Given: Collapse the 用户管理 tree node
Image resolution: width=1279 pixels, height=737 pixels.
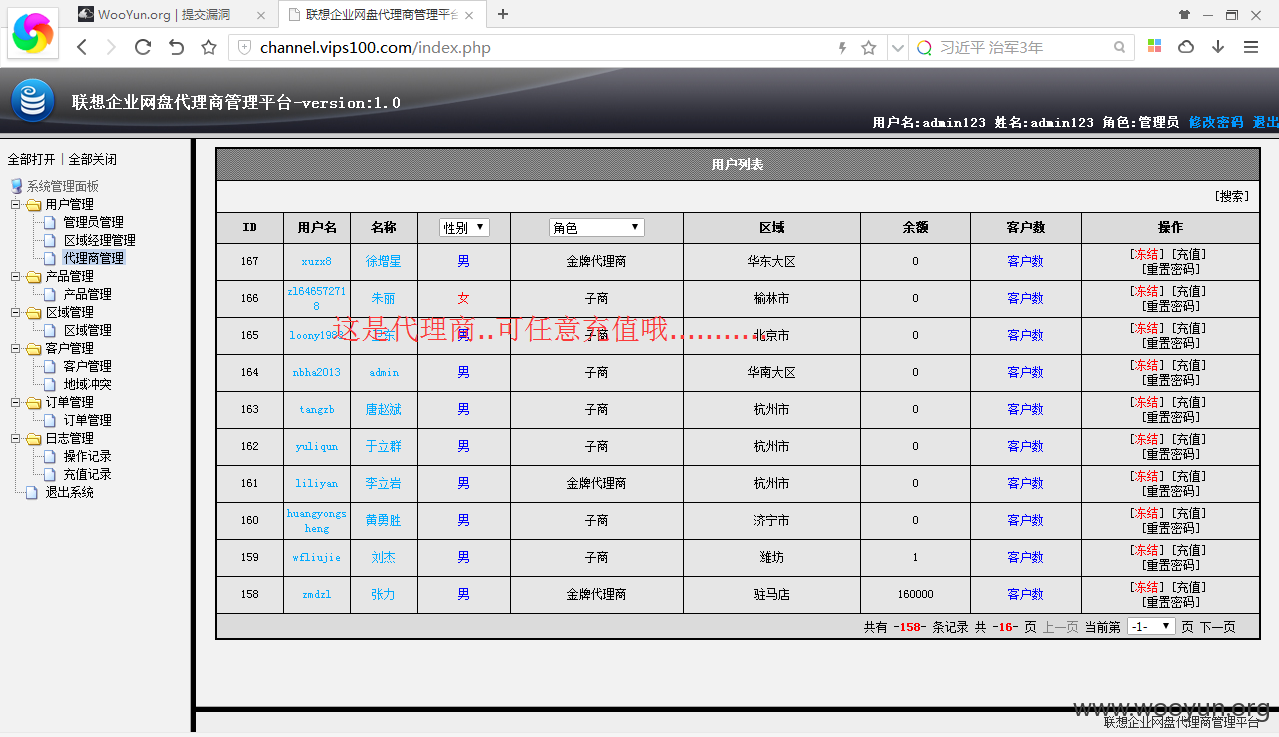Looking at the screenshot, I should coord(15,204).
